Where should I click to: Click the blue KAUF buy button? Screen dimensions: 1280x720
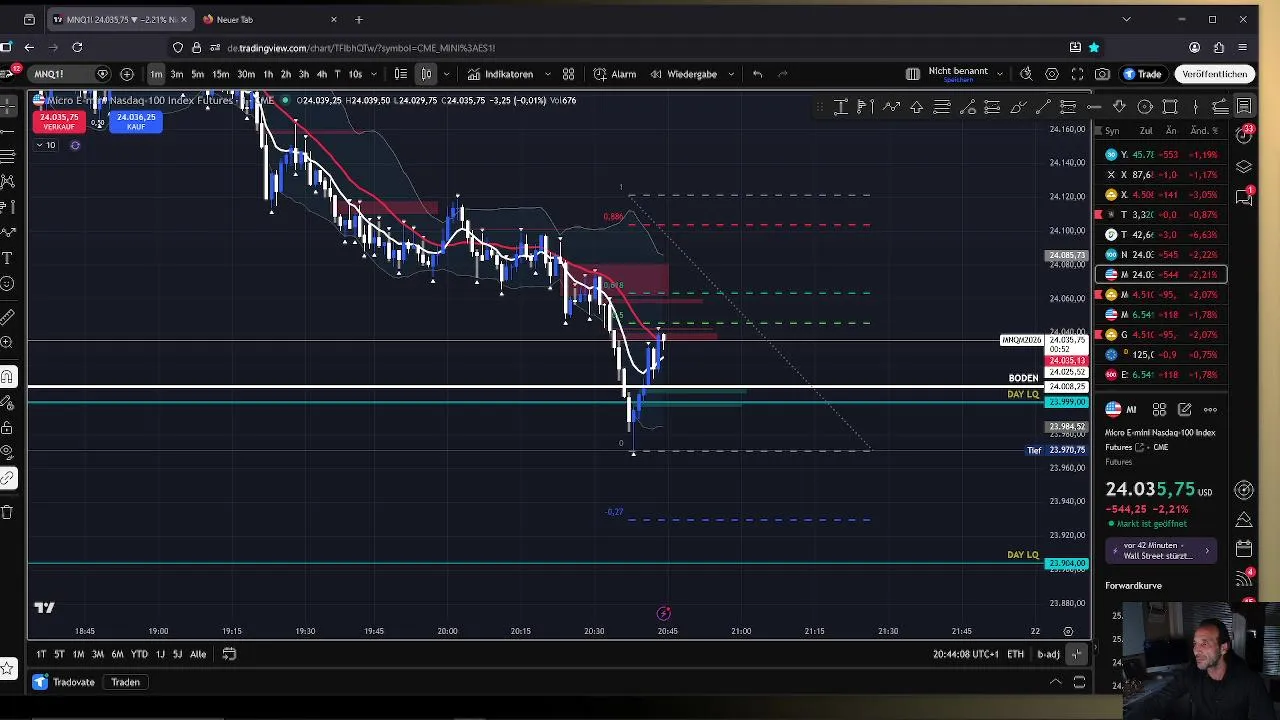(x=136, y=121)
